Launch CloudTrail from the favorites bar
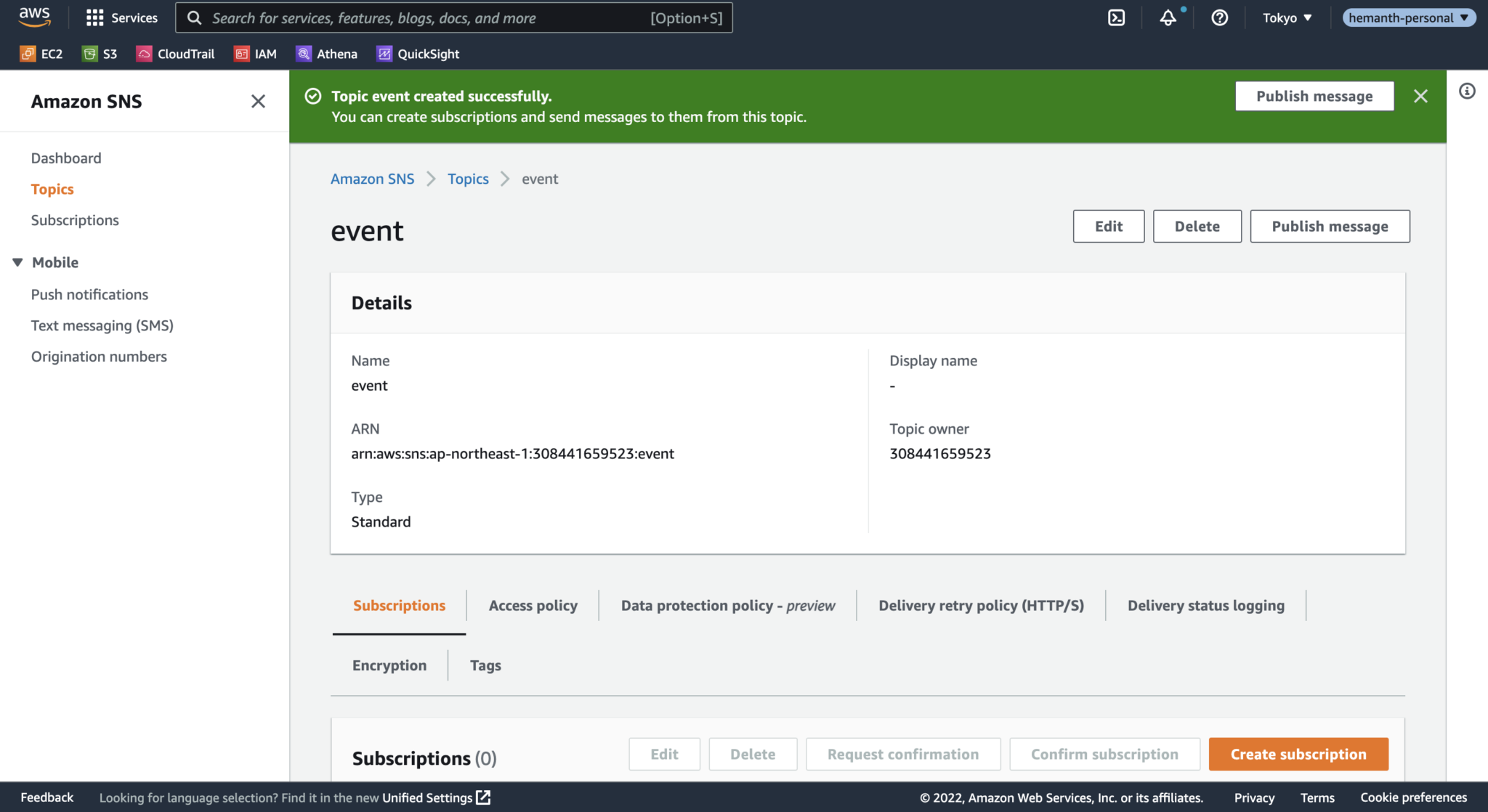Viewport: 1488px width, 812px height. [x=175, y=53]
